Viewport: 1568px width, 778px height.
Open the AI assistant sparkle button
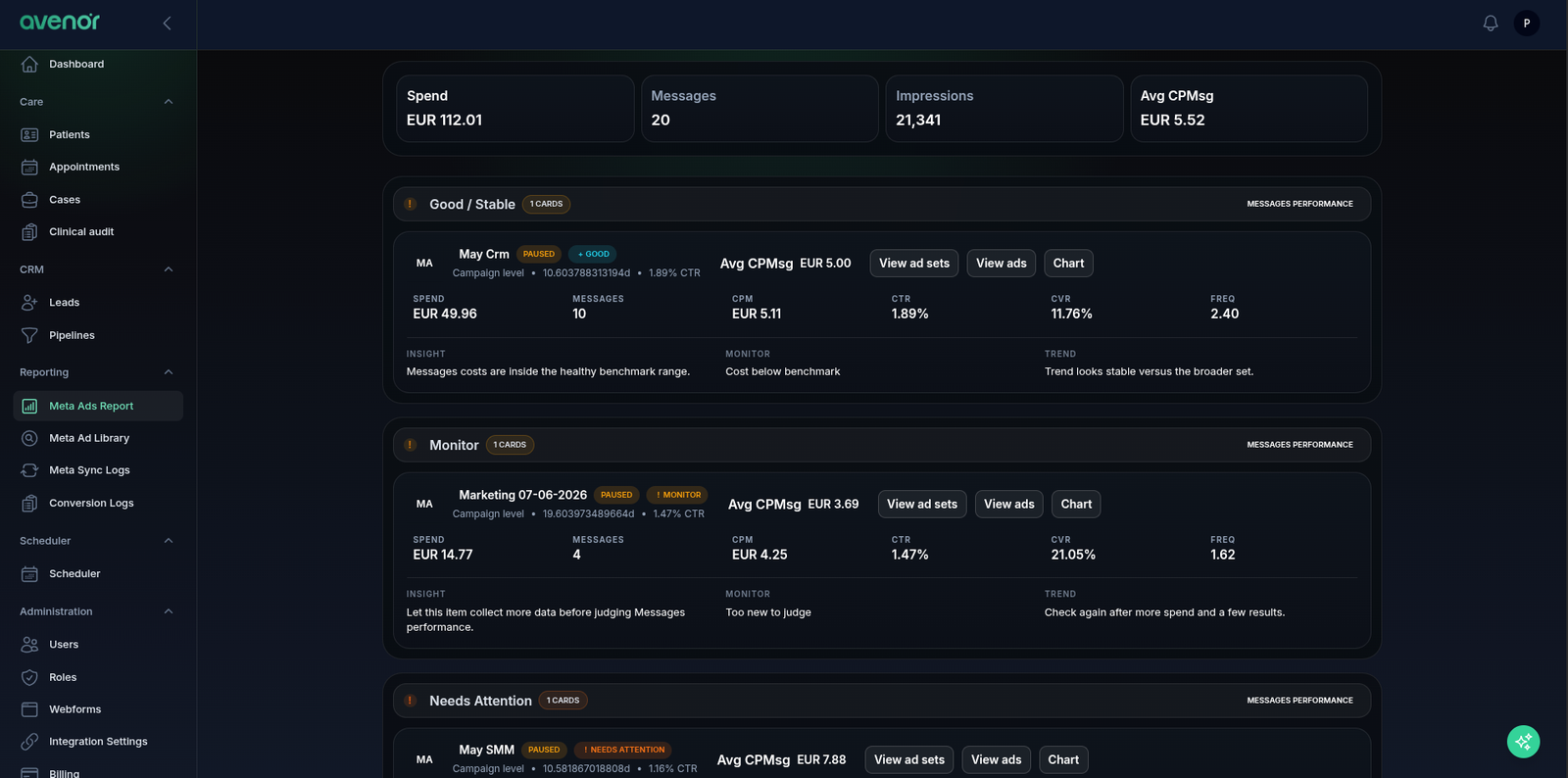pos(1523,742)
